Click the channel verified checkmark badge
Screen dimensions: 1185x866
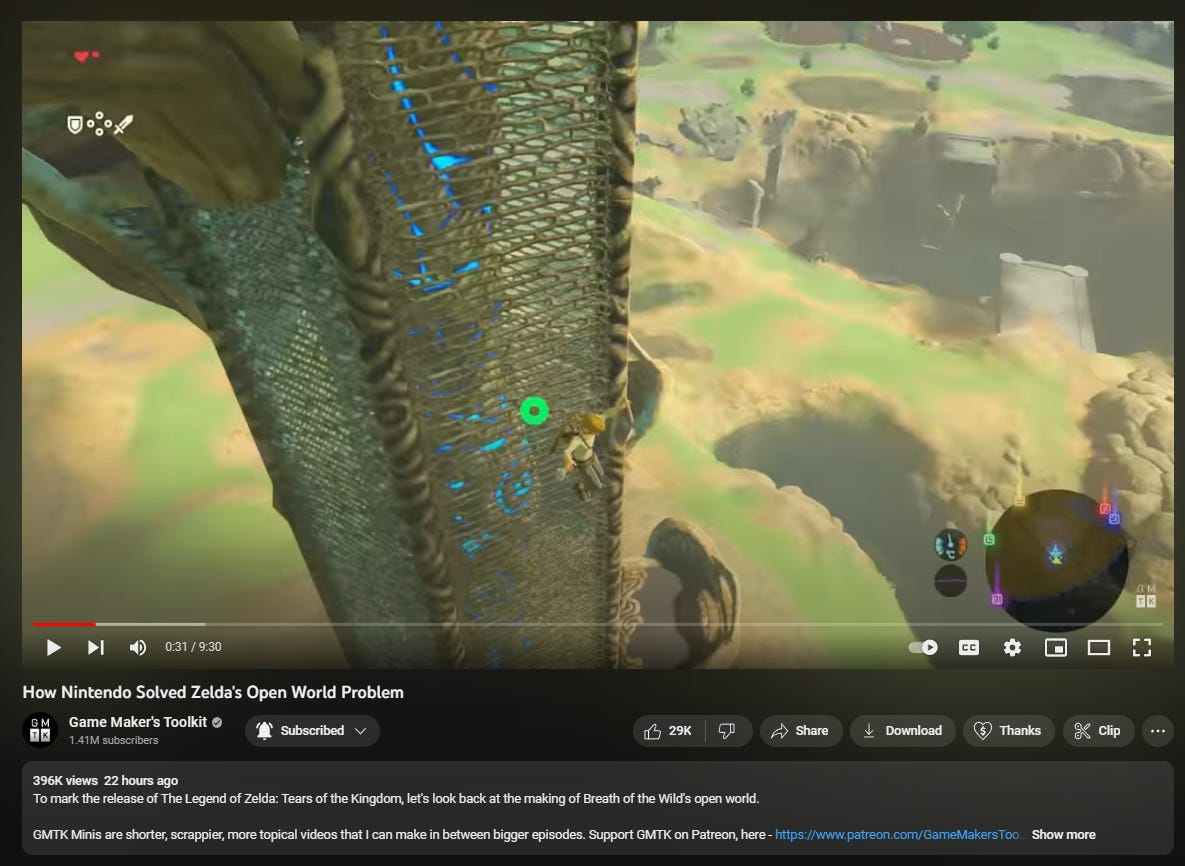217,722
